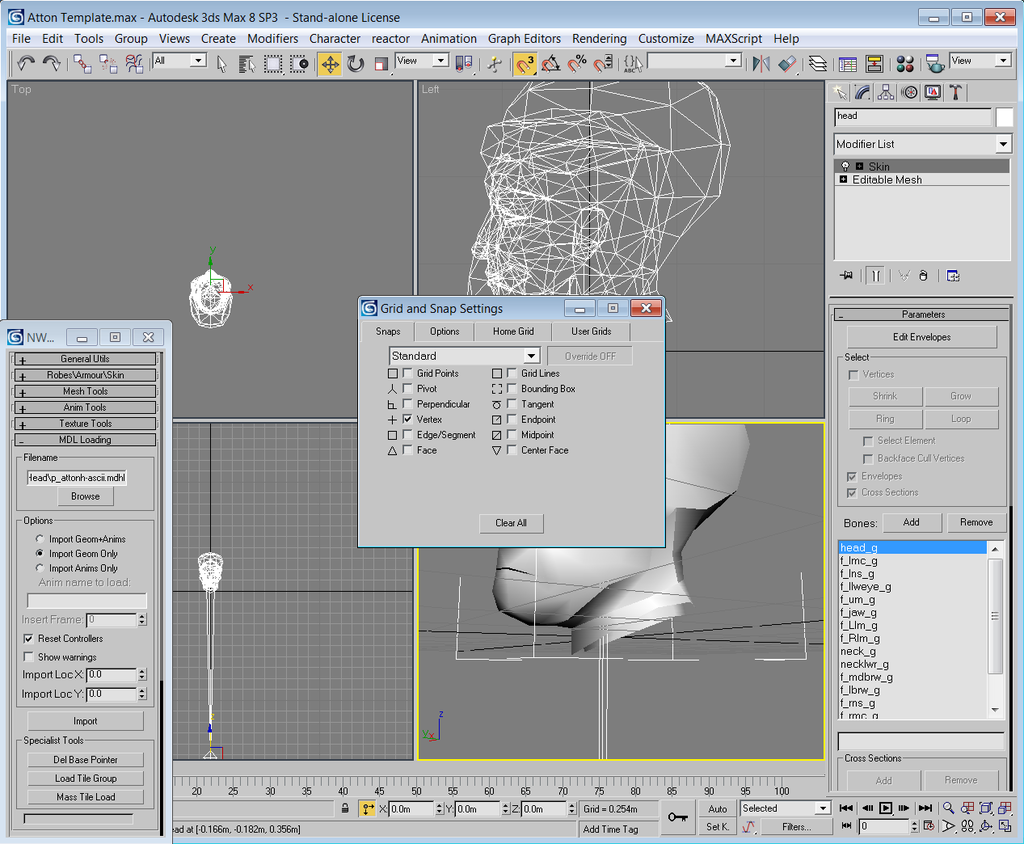Switch to the Motion command panel icon

[x=909, y=93]
